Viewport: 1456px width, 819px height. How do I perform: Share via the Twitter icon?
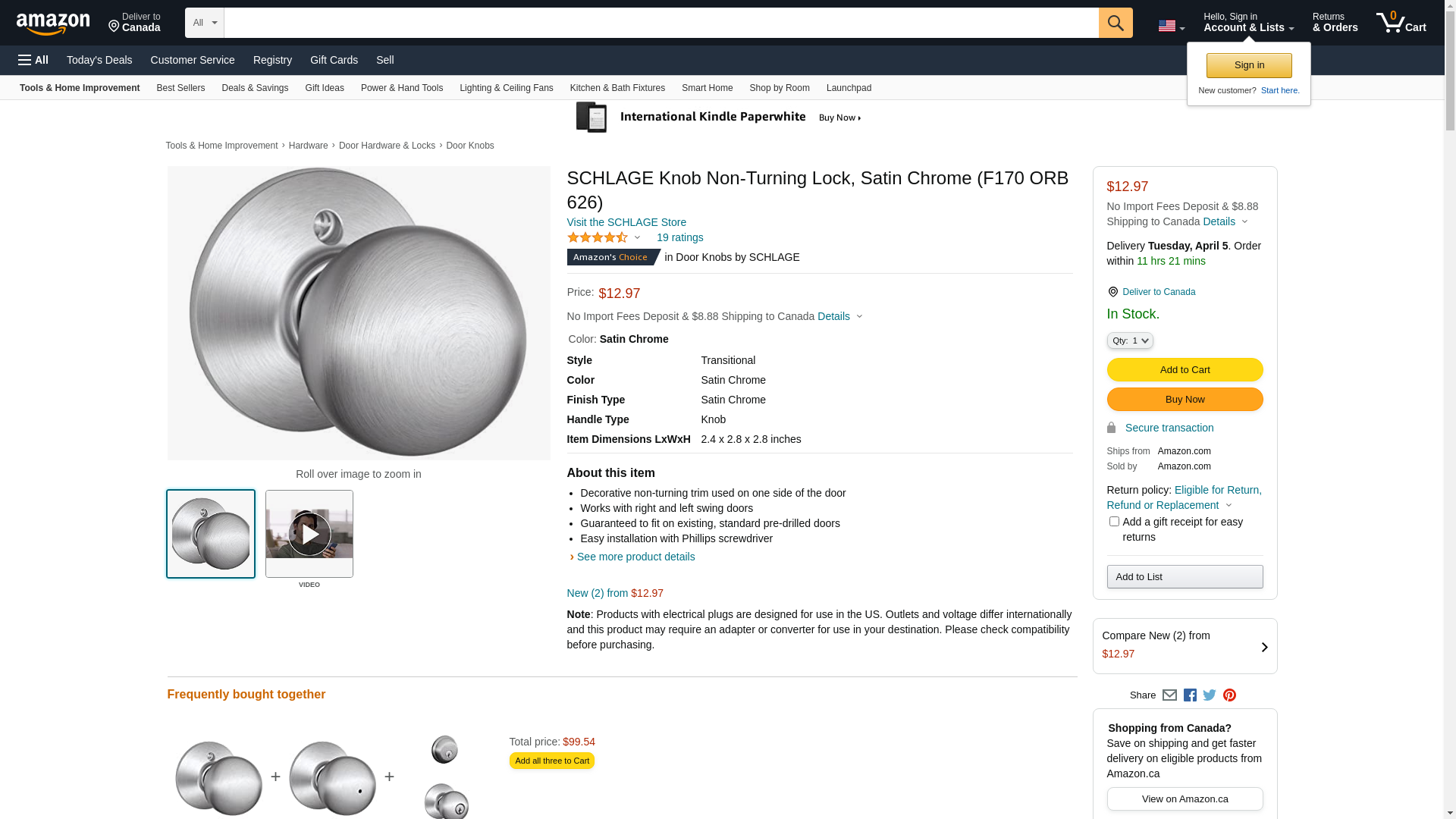pyautogui.click(x=1210, y=695)
